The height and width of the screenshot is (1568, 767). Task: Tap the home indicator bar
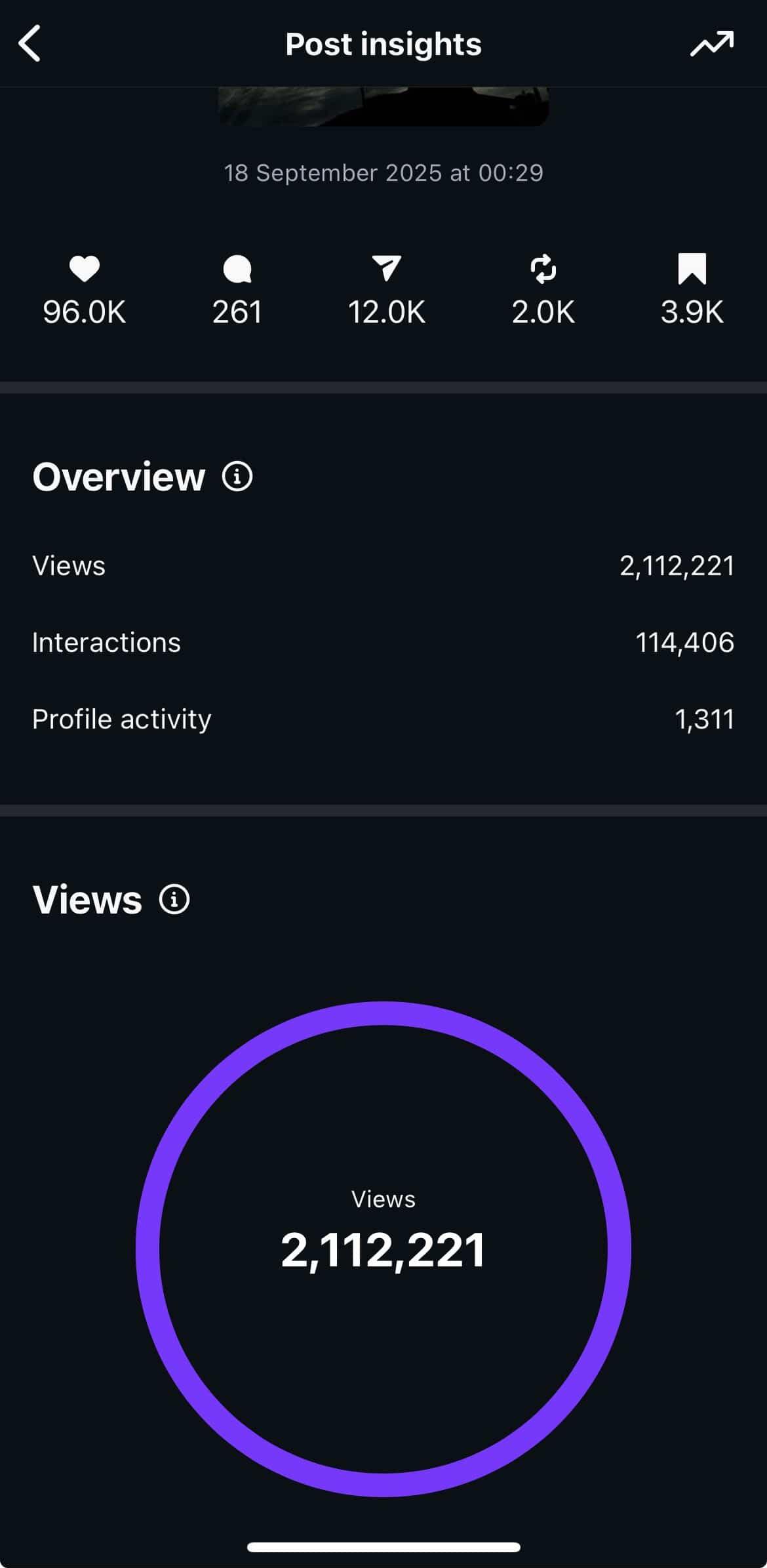click(x=383, y=1547)
